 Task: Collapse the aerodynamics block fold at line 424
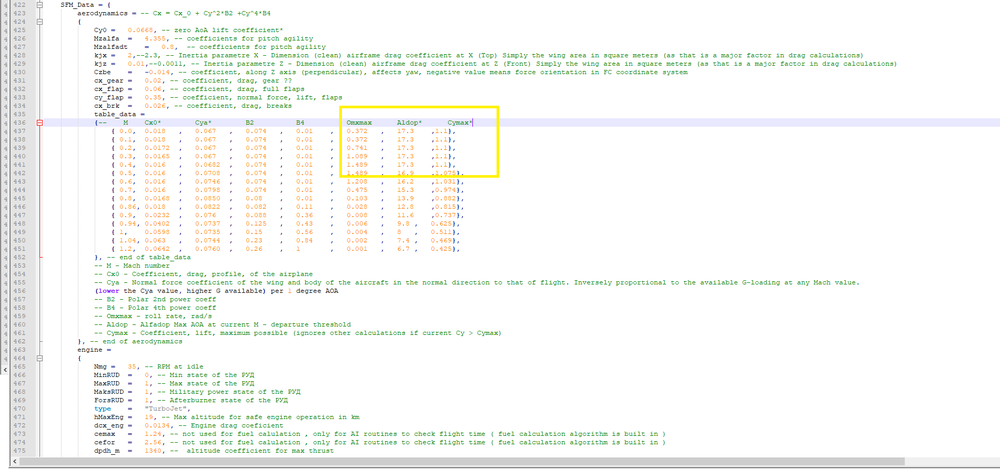[x=40, y=21]
